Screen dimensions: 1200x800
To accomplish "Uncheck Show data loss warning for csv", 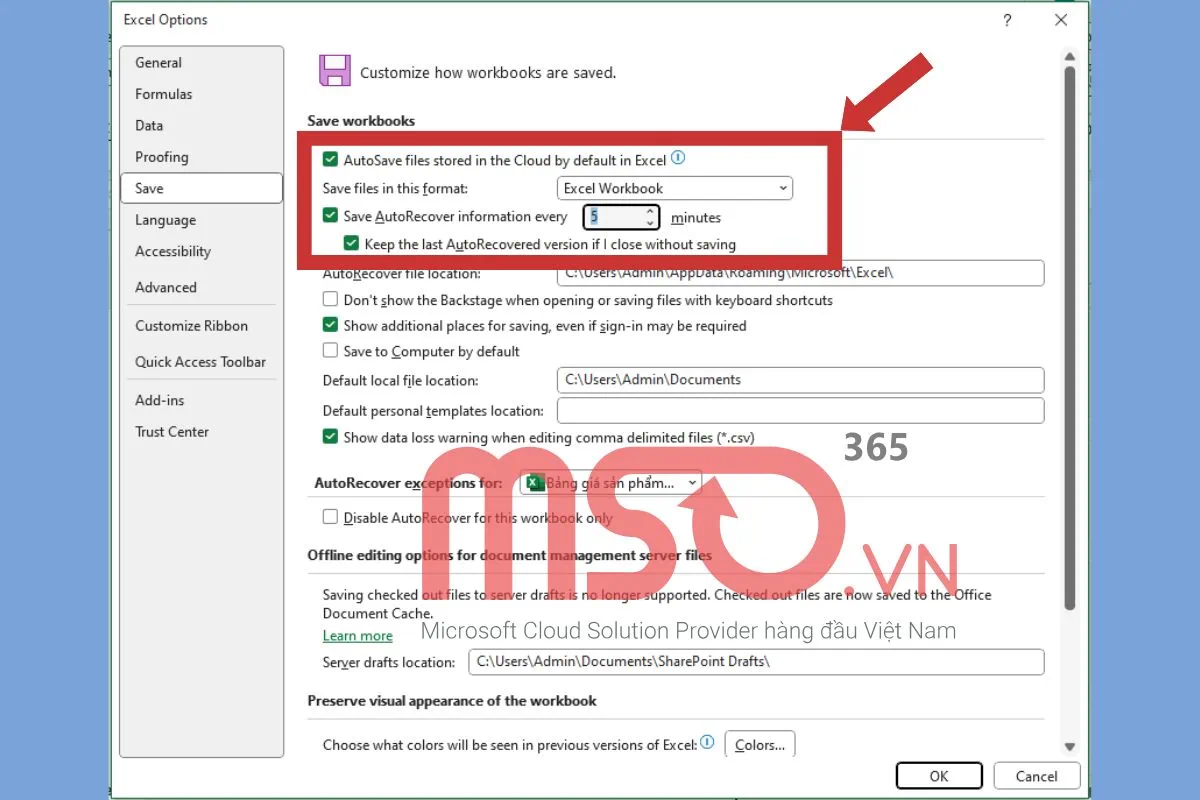I will pos(330,437).
